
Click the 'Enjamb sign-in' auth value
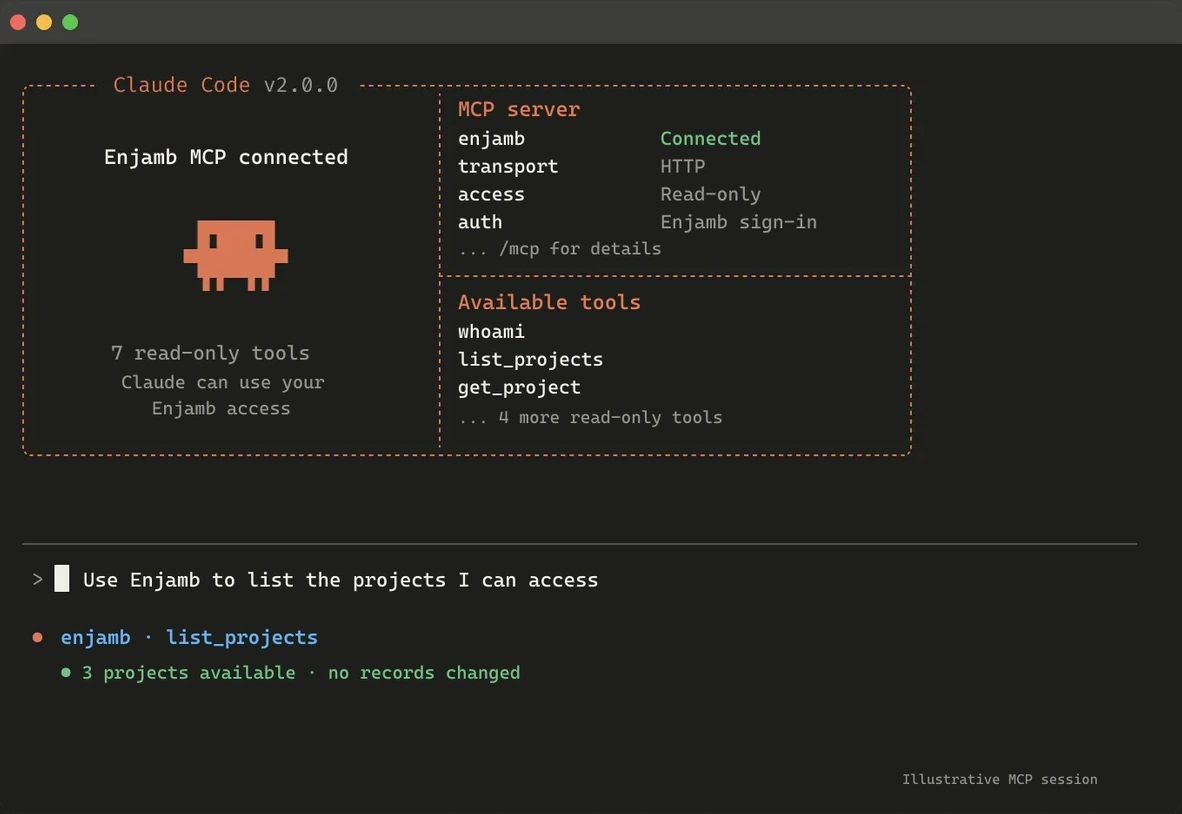(739, 222)
